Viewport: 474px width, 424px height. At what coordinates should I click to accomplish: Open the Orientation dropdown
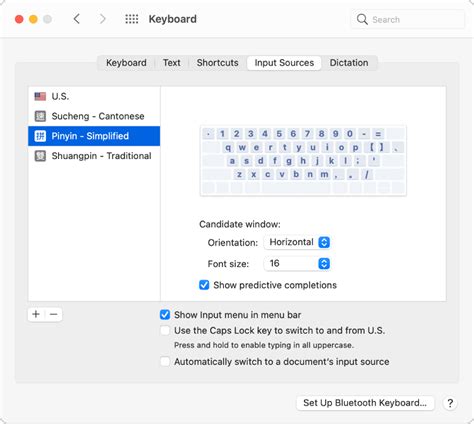297,242
